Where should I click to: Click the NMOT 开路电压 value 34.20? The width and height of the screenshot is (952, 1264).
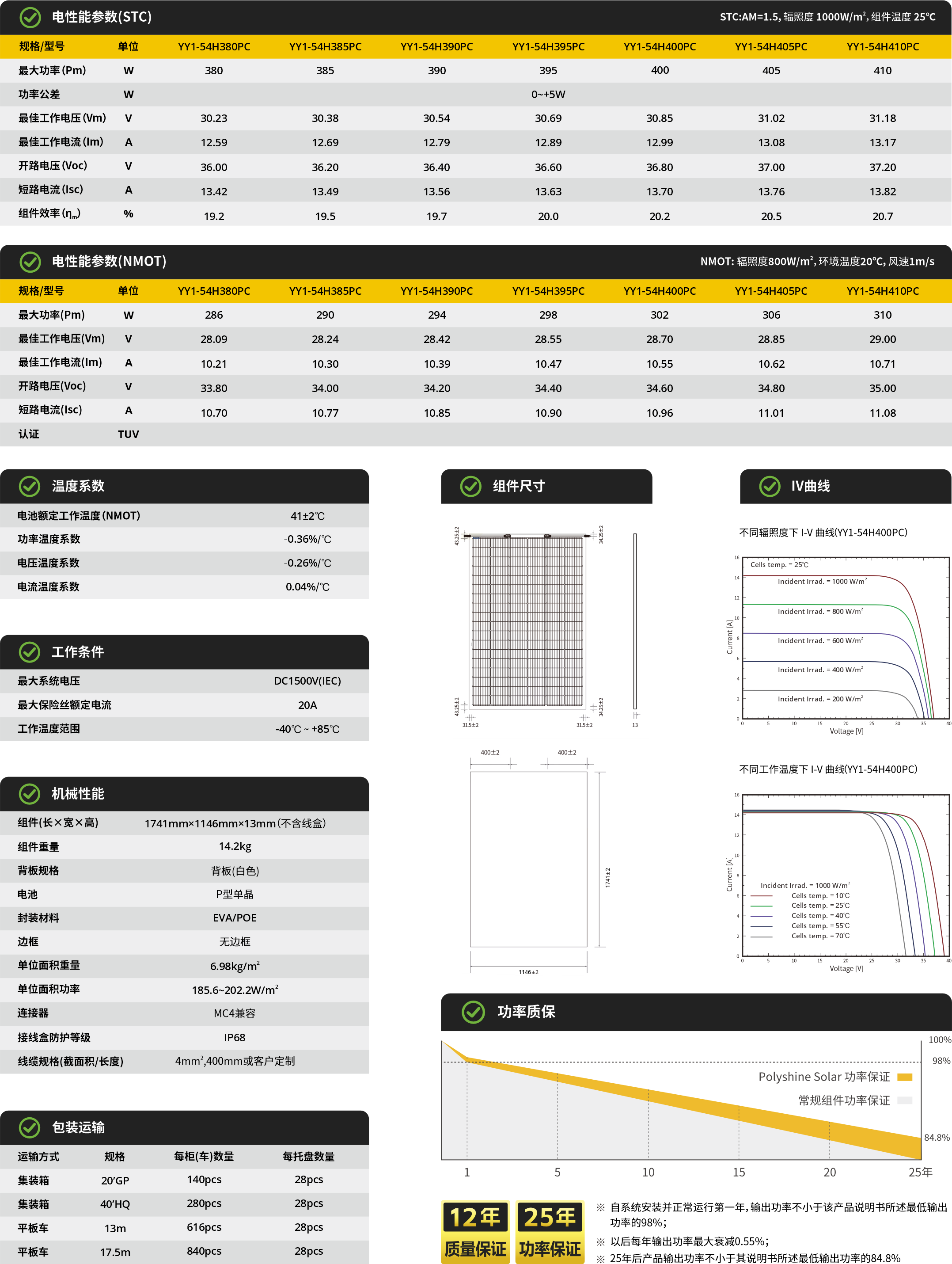point(437,388)
